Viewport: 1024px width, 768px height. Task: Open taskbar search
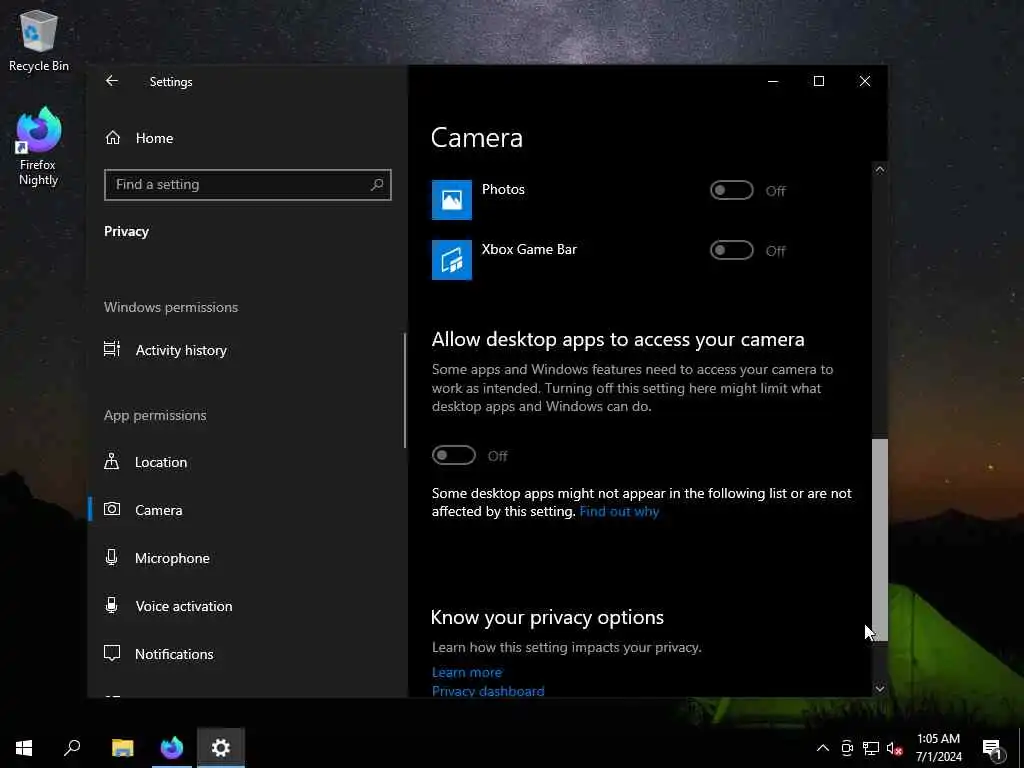(x=72, y=748)
